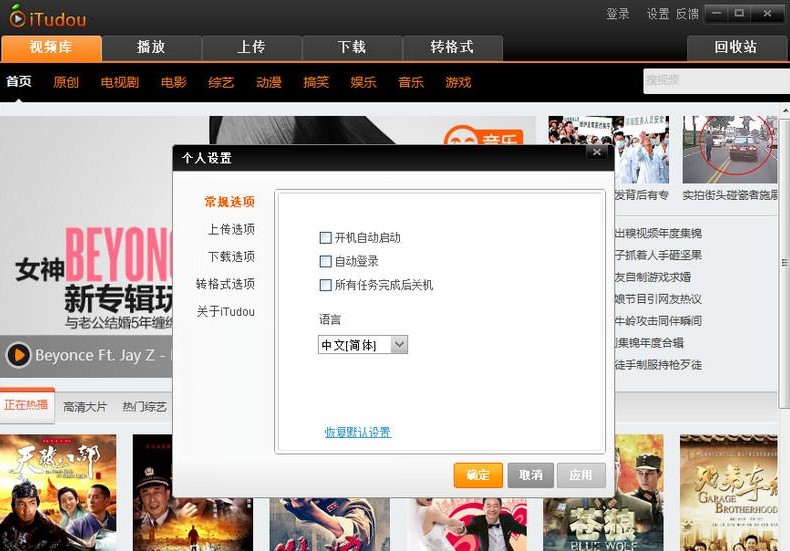
Task: Switch to the 播放 tab
Action: (151, 47)
